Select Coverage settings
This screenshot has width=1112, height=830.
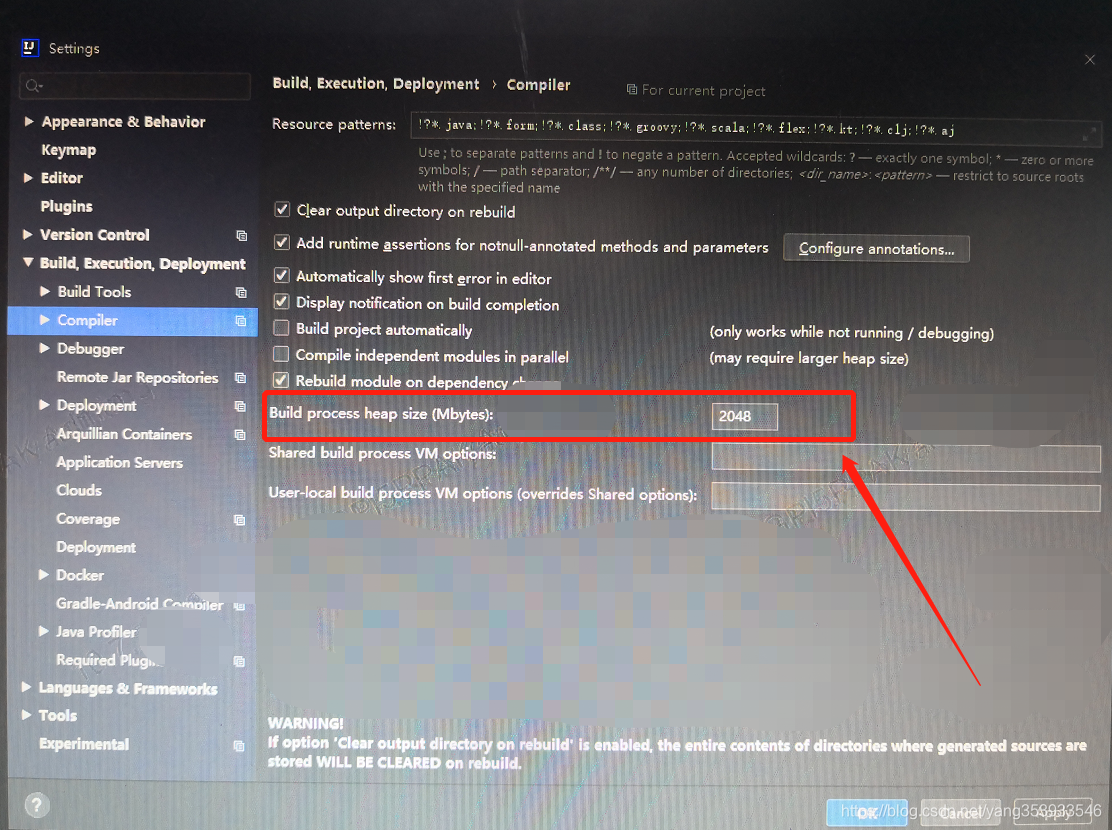[x=88, y=519]
